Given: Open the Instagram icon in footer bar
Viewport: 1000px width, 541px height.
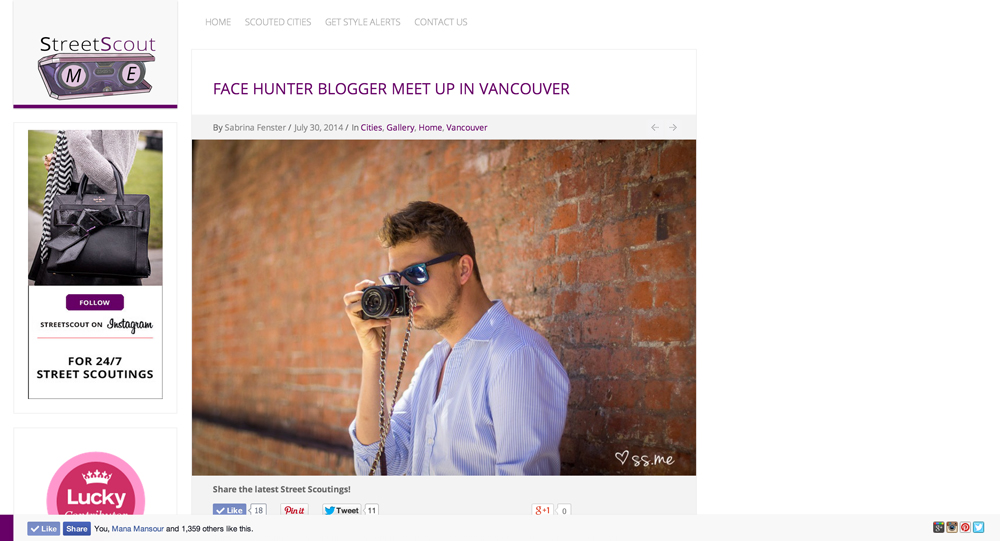Looking at the screenshot, I should 952,527.
